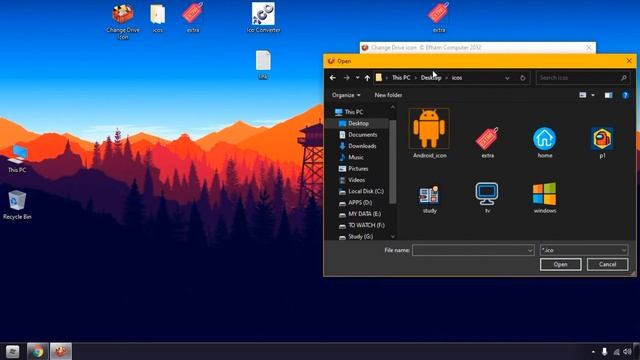Go back with the left arrow in Open dialog

click(333, 78)
